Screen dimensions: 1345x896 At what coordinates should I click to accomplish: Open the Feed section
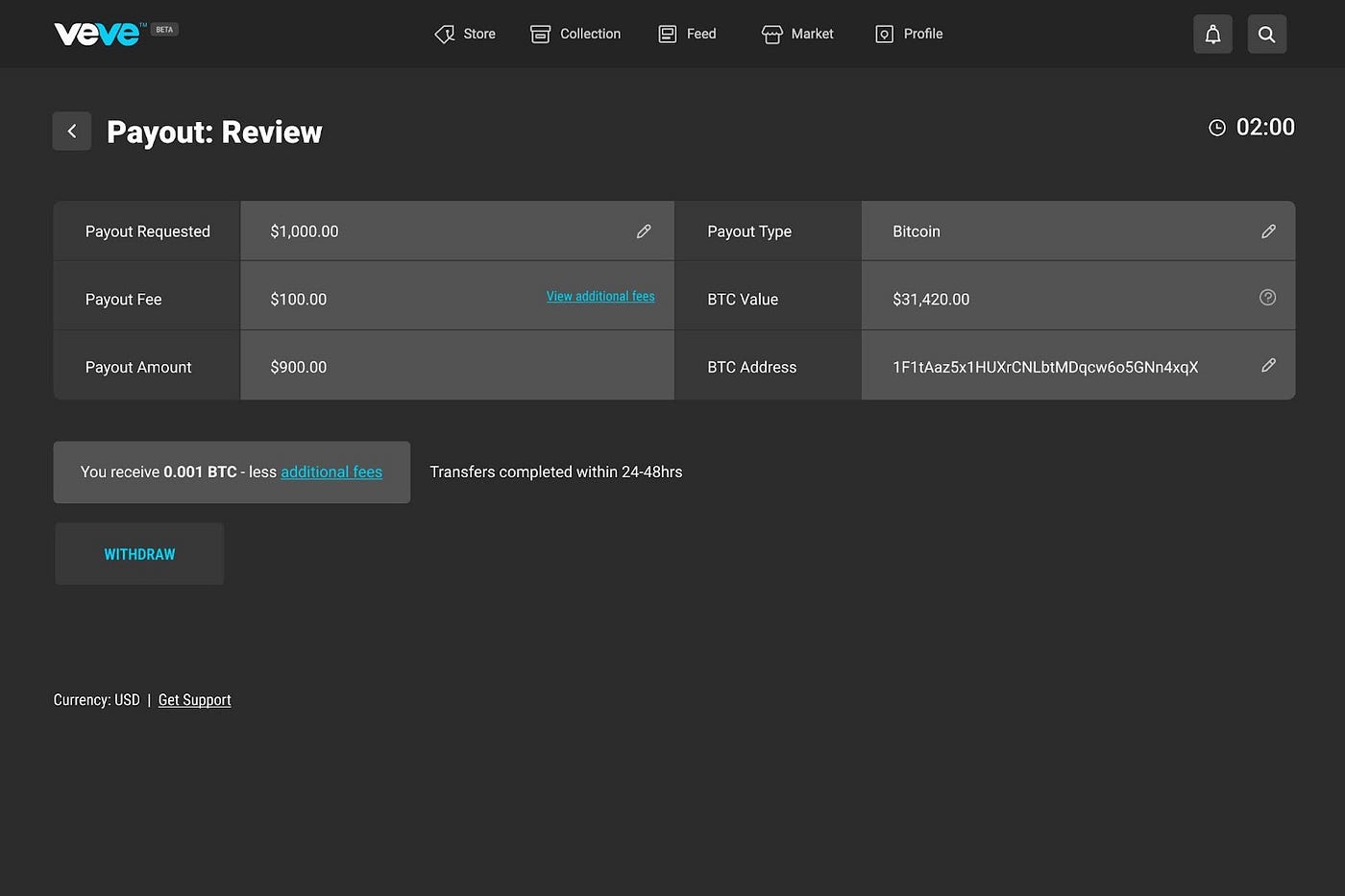point(688,34)
